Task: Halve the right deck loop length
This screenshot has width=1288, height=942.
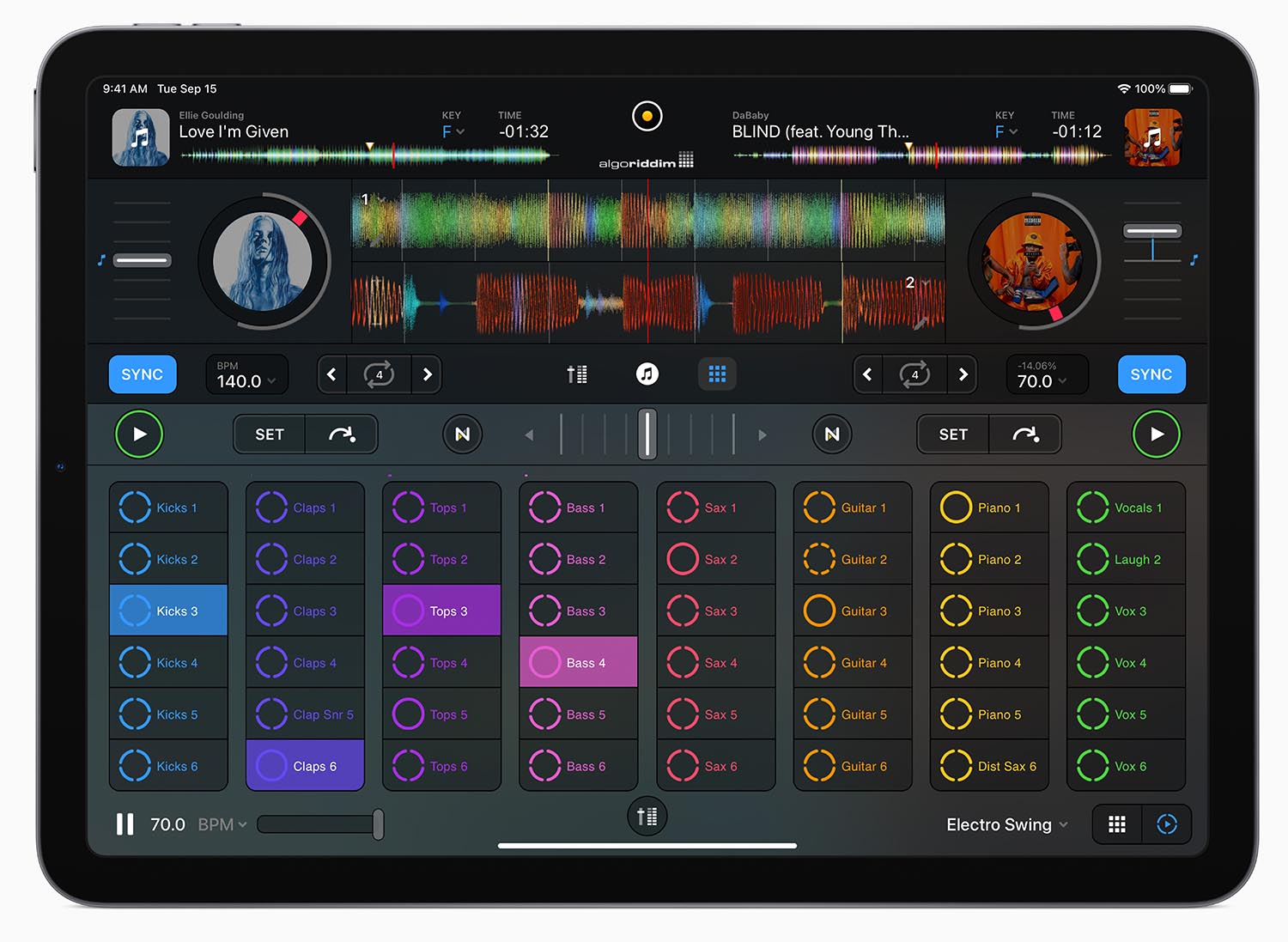Action: [x=868, y=374]
